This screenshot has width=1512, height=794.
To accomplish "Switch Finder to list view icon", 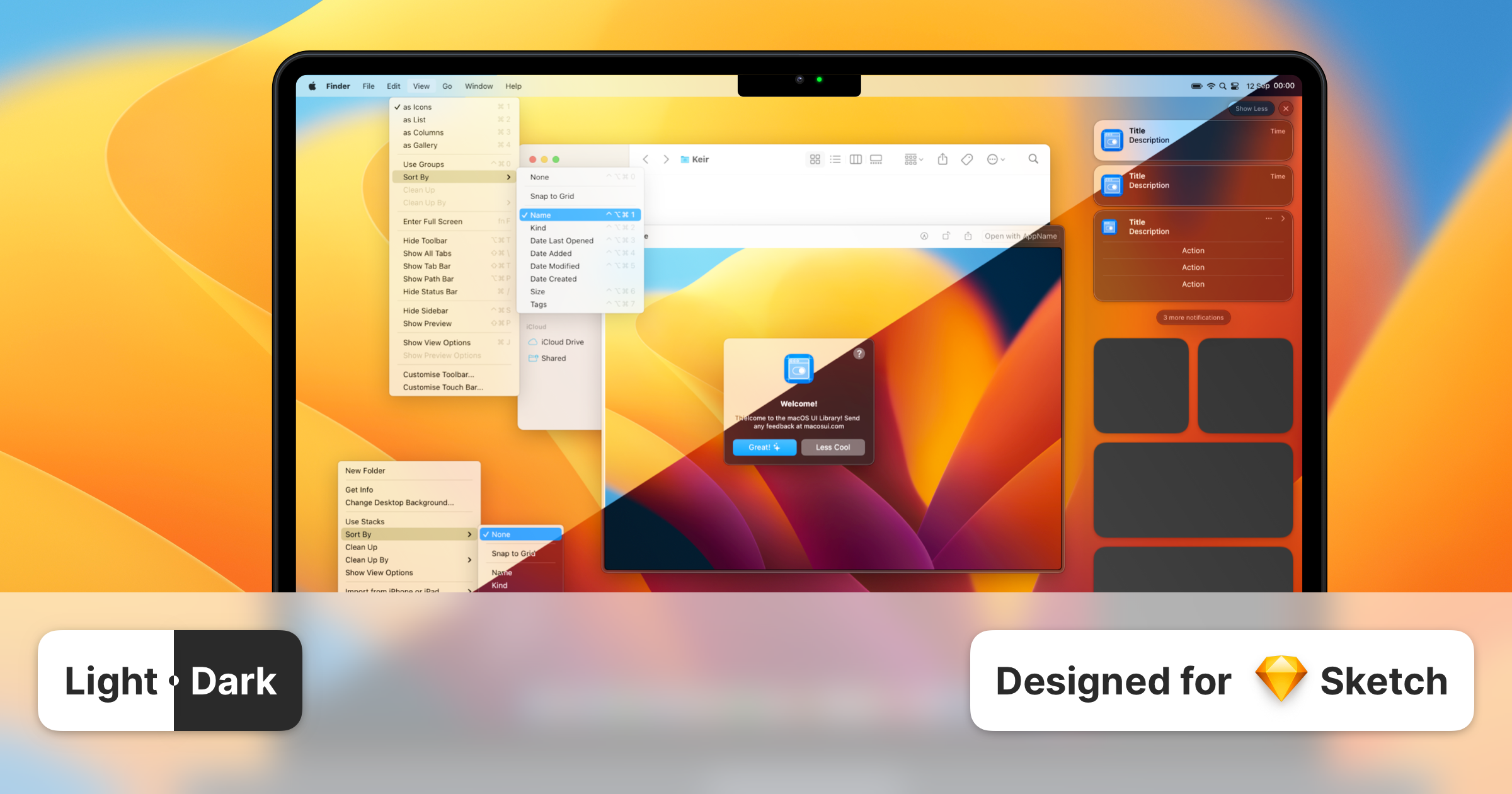I will pyautogui.click(x=835, y=159).
